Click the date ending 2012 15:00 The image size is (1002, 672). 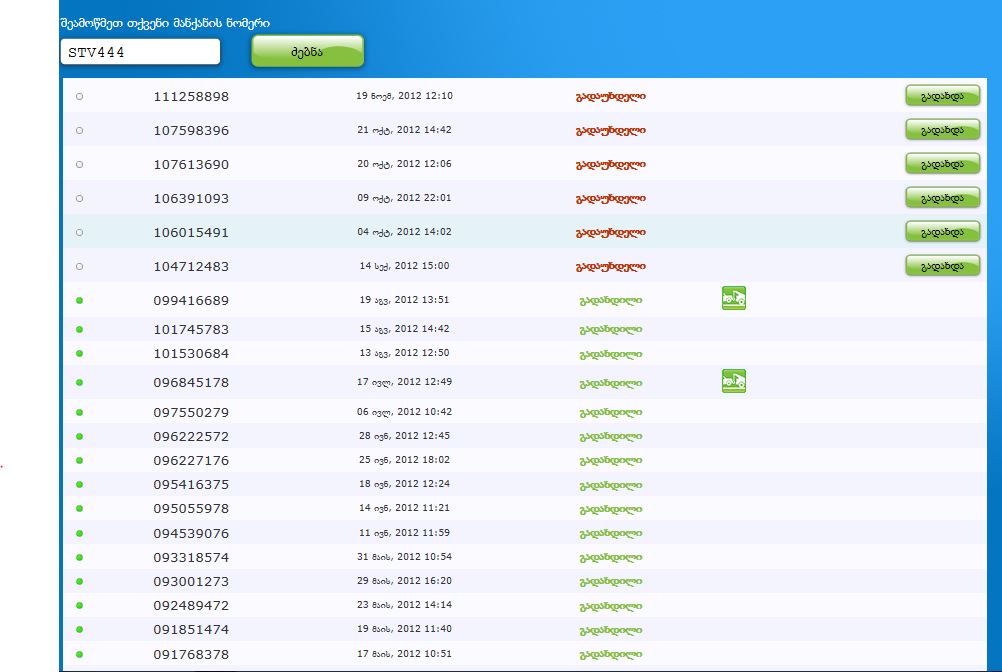[x=405, y=266]
